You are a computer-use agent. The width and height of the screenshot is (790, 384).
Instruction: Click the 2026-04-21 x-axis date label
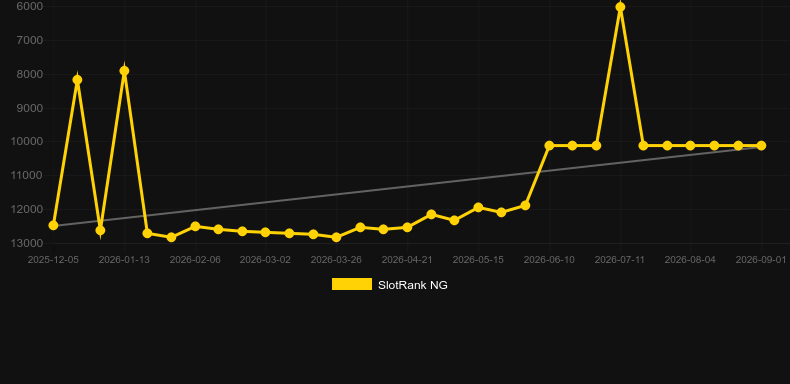pos(407,260)
